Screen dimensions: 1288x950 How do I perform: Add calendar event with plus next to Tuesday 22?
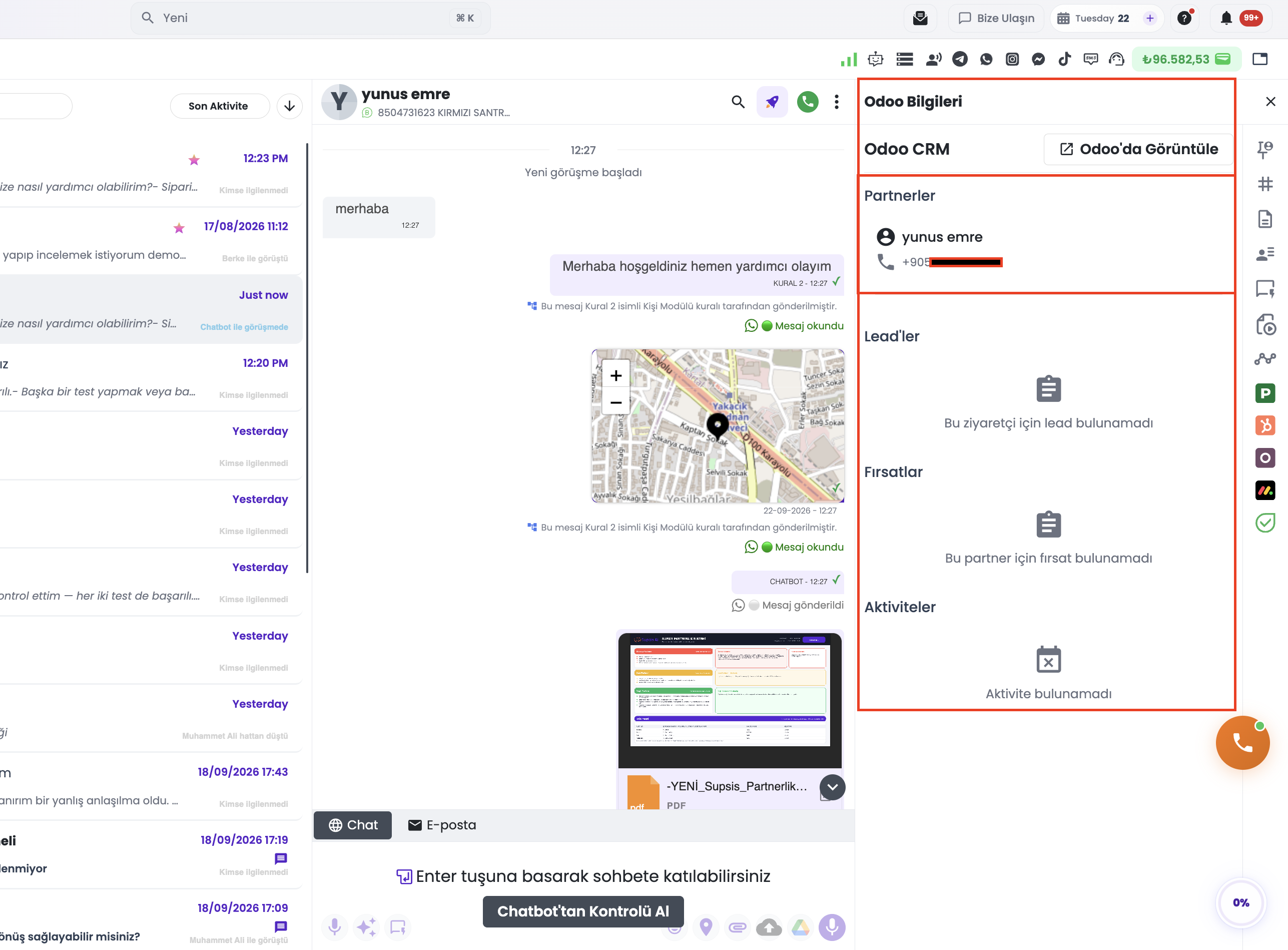pyautogui.click(x=1149, y=19)
